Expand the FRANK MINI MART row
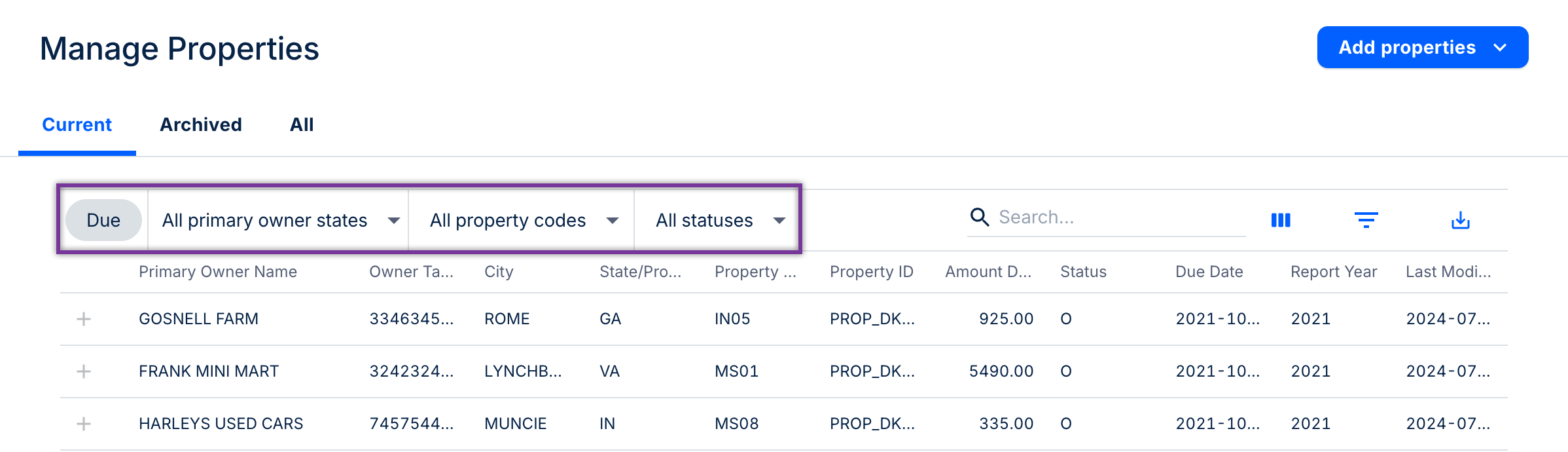Viewport: 1568px width, 452px height. pos(84,371)
